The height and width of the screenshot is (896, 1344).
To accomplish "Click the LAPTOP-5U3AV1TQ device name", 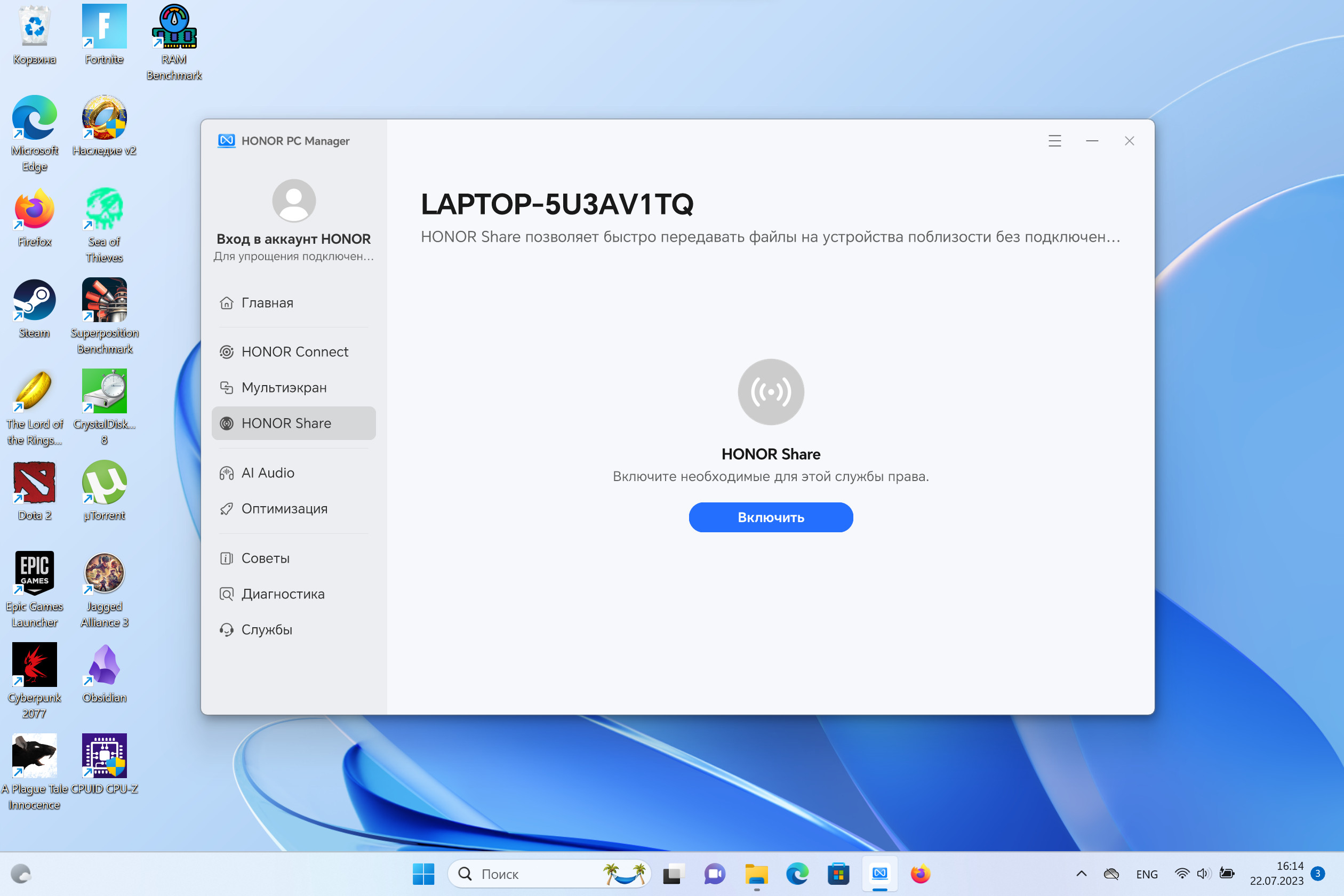I will 557,205.
